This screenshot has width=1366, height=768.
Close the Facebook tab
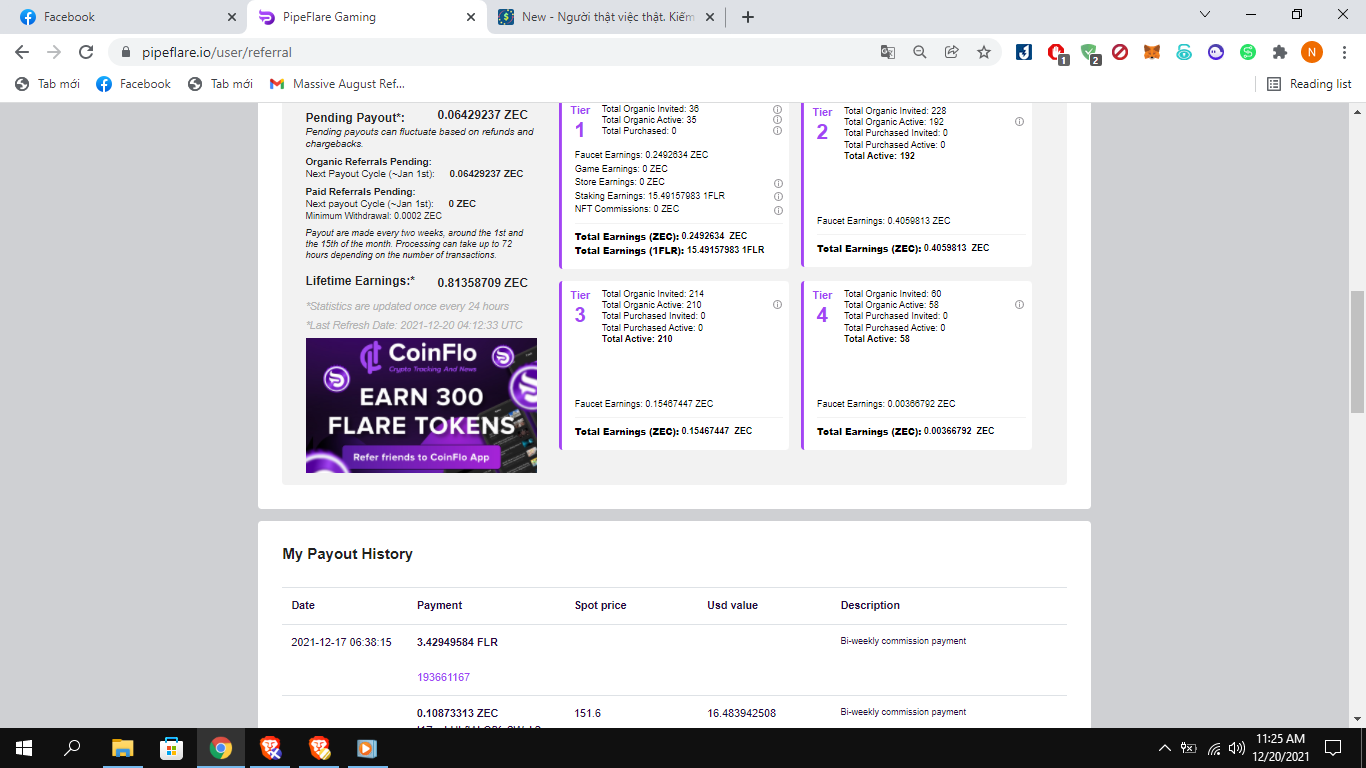tap(231, 17)
